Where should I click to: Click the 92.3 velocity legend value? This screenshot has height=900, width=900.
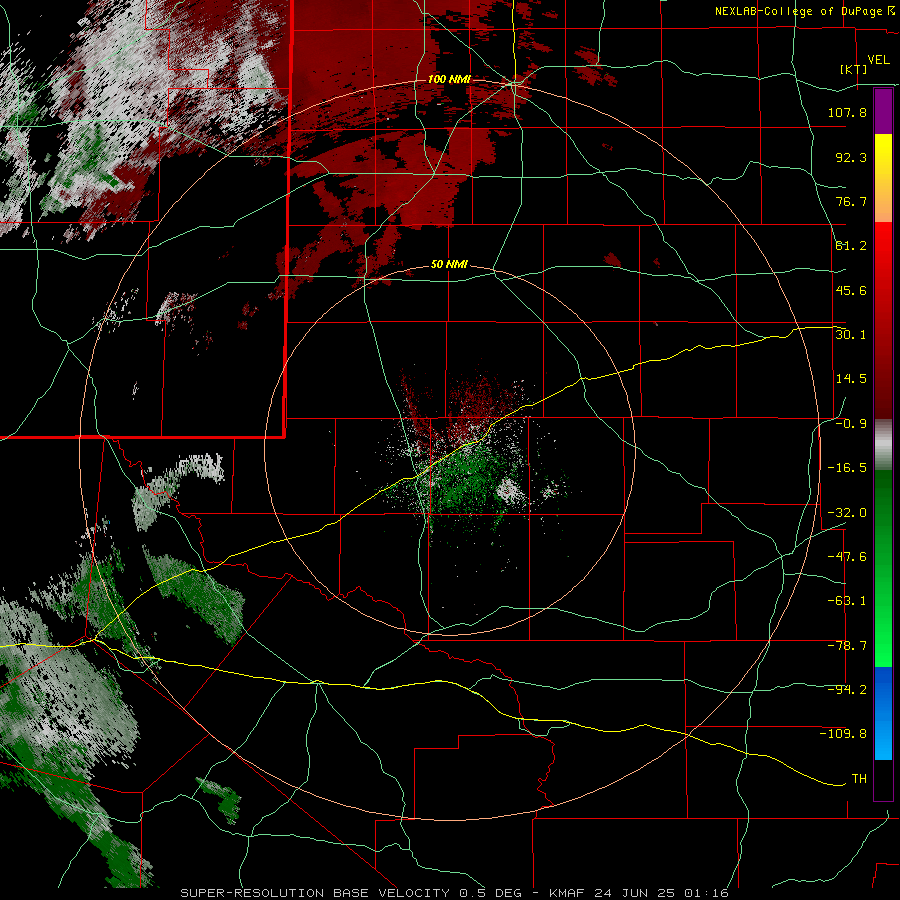pos(851,157)
